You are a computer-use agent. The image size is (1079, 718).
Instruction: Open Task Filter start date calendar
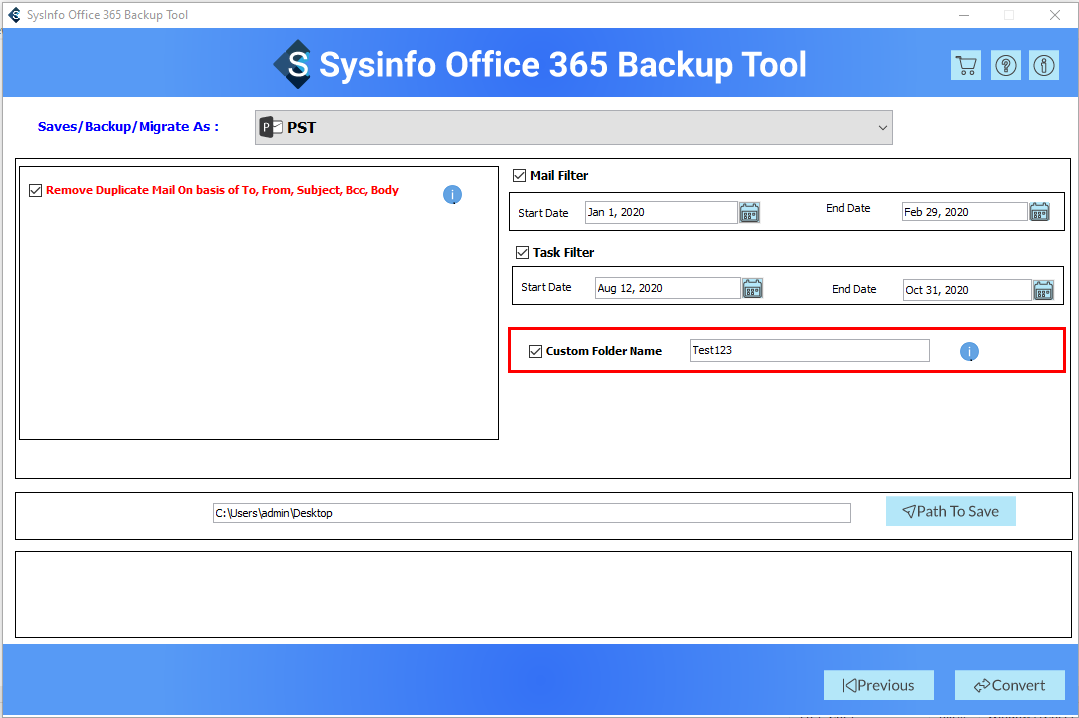[752, 288]
